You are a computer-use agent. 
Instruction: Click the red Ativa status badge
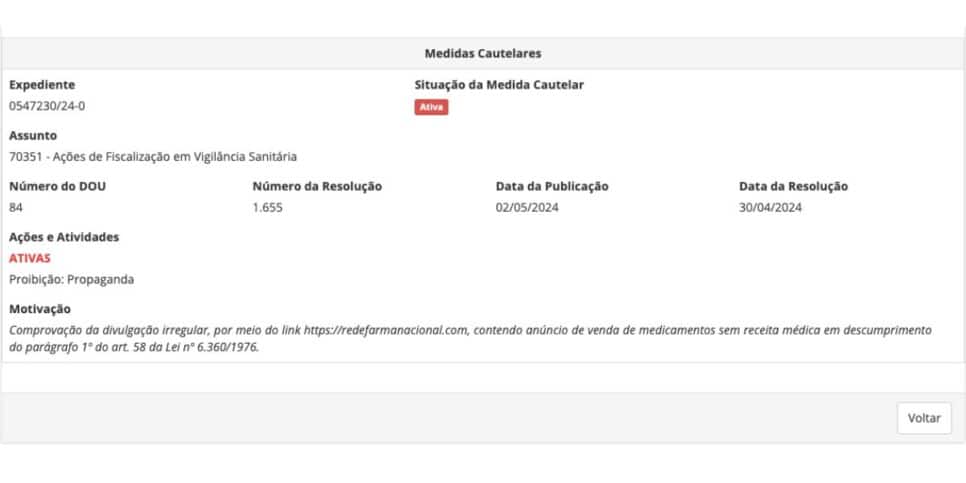[431, 107]
